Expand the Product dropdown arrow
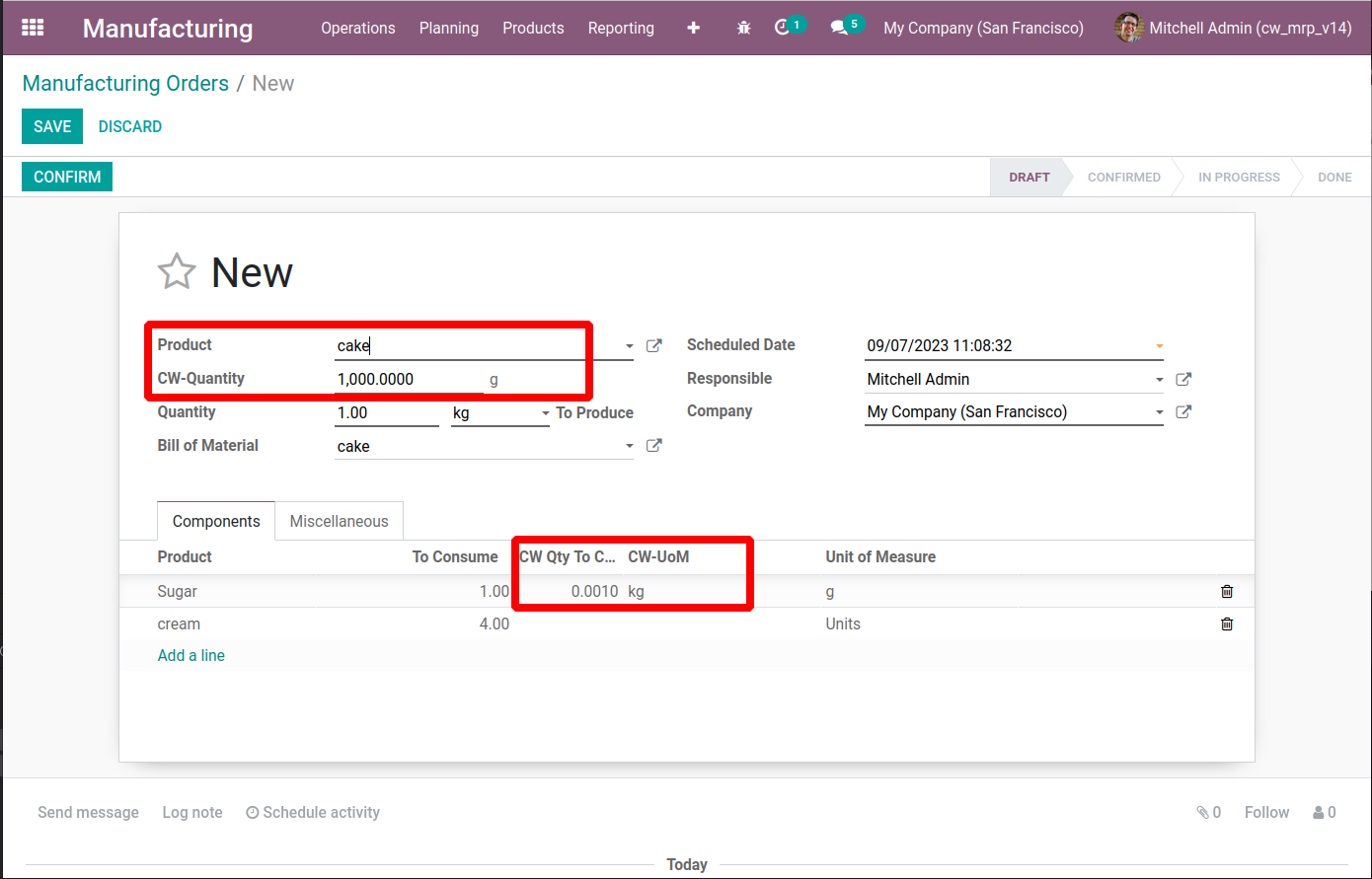The height and width of the screenshot is (879, 1372). [x=630, y=346]
